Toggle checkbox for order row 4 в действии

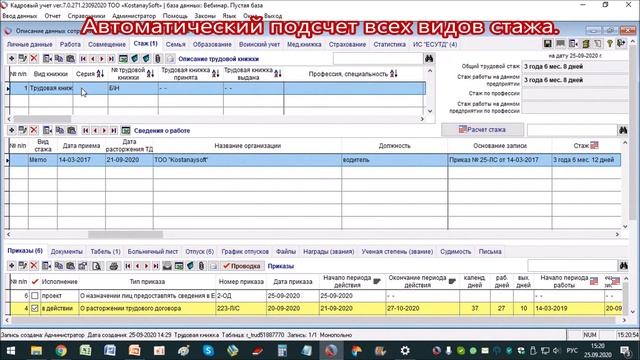35,309
